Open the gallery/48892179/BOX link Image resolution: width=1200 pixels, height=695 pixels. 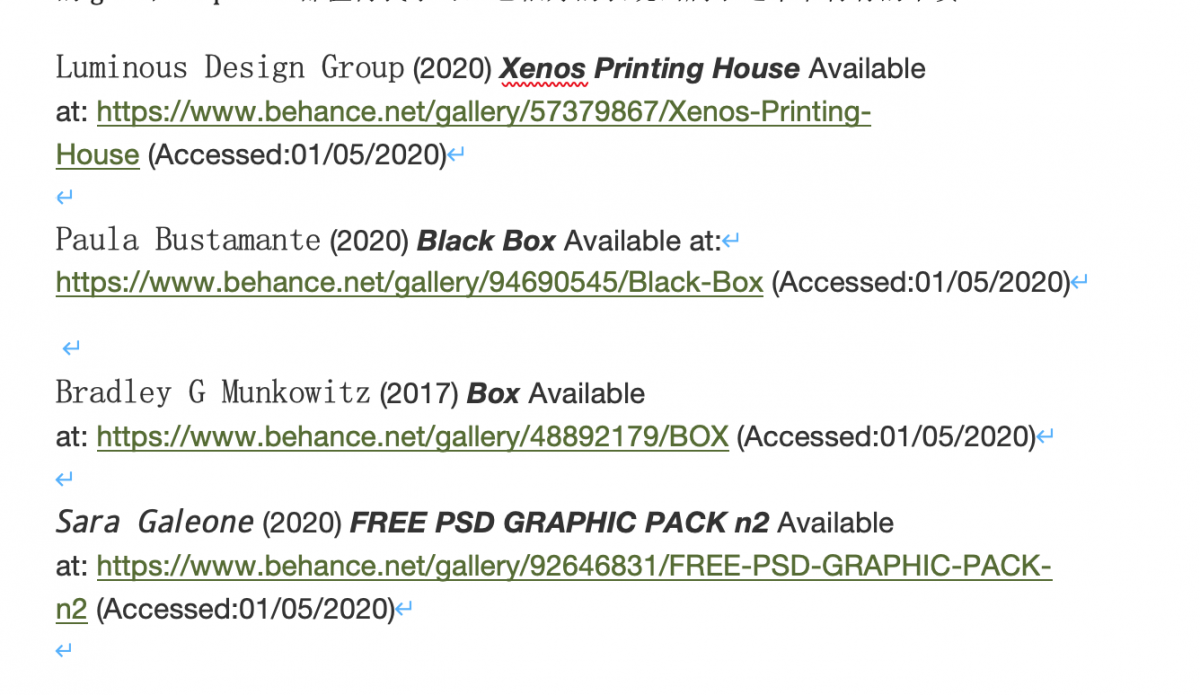[413, 437]
